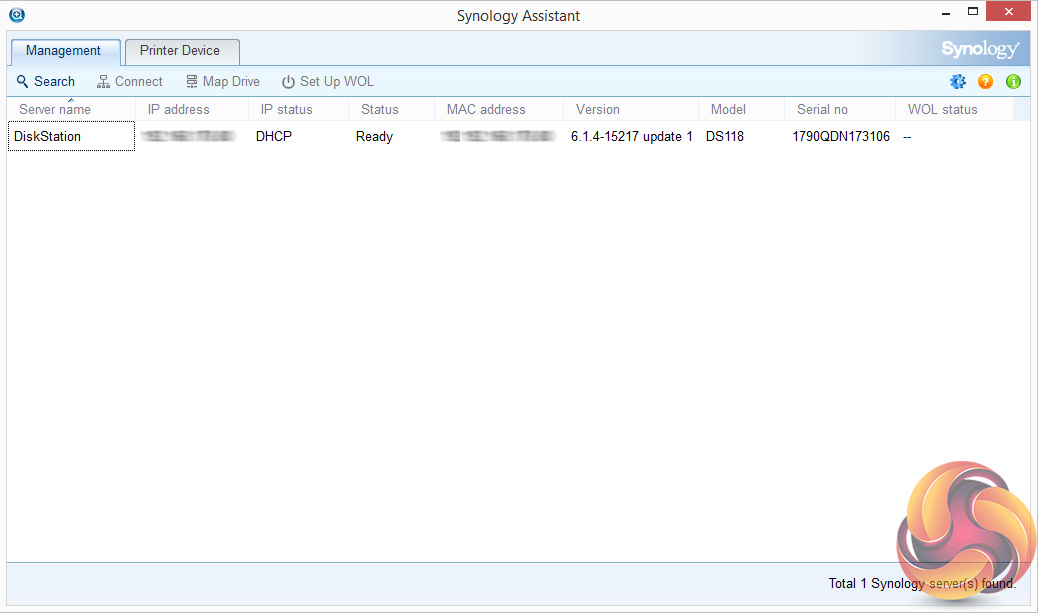
Task: Sort by the IP address column header
Action: click(192, 109)
